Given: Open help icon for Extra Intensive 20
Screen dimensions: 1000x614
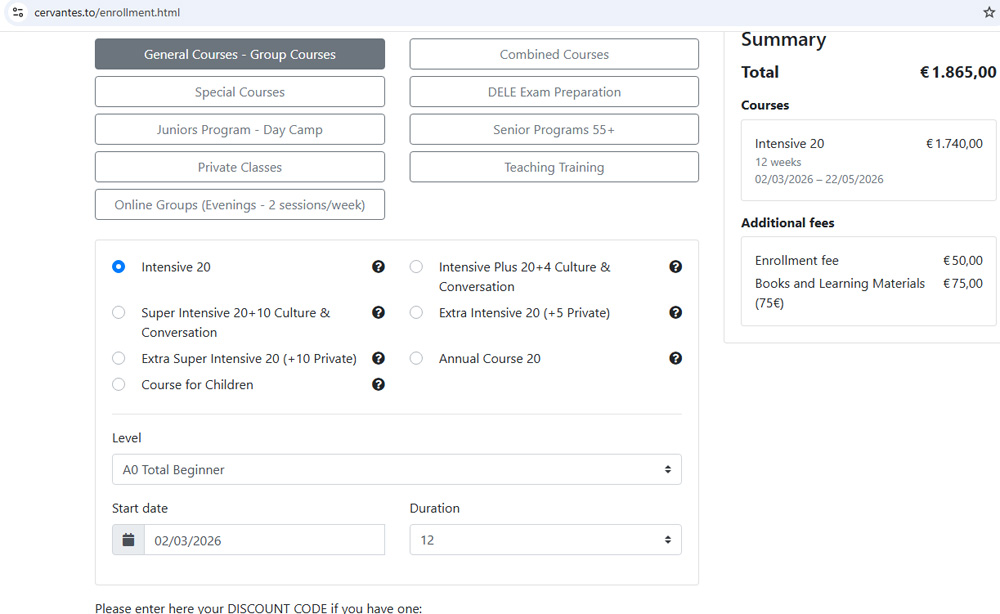Looking at the screenshot, I should pyautogui.click(x=675, y=312).
